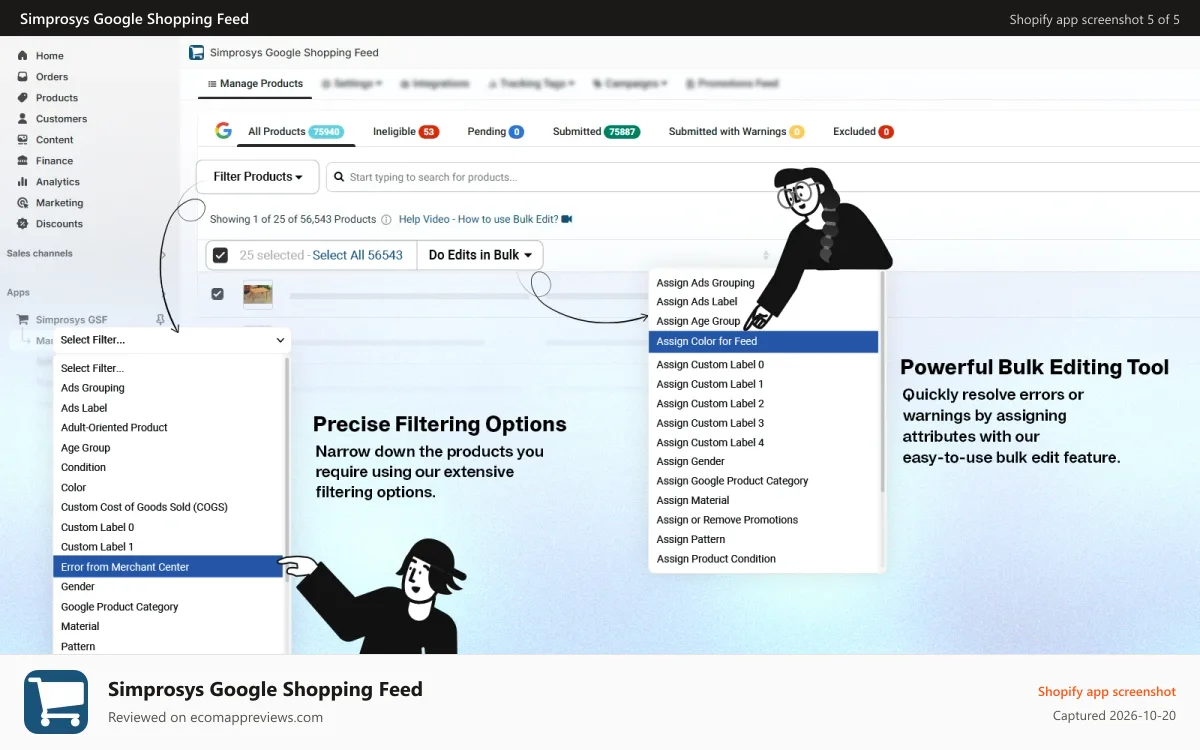Choose Assign Material from bulk menu
The width and height of the screenshot is (1200, 750).
click(693, 501)
